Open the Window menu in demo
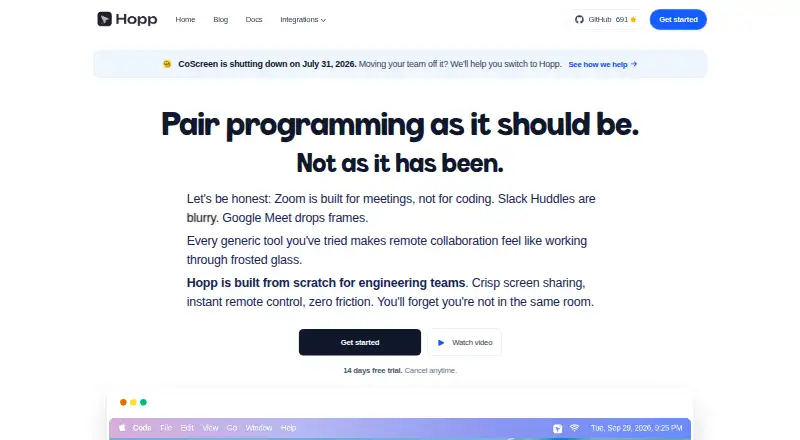 [x=259, y=428]
